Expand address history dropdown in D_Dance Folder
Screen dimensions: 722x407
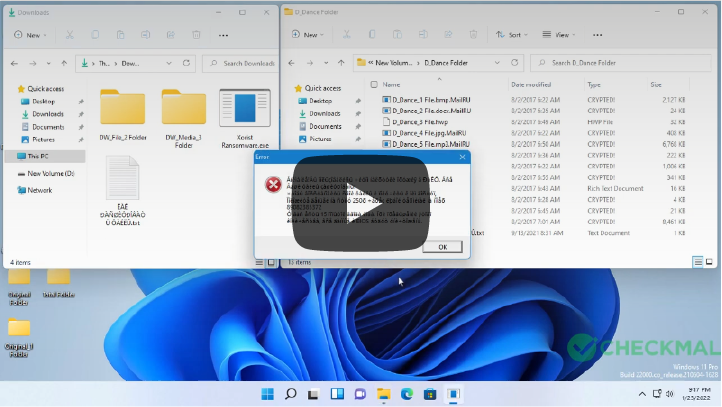[x=497, y=63]
